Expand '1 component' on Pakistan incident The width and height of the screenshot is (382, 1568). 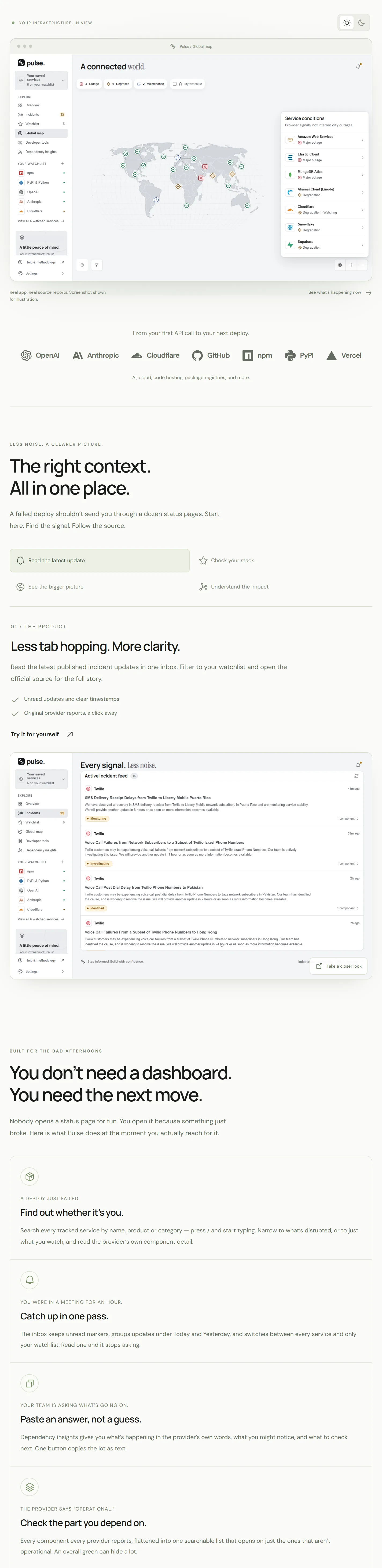pos(348,908)
